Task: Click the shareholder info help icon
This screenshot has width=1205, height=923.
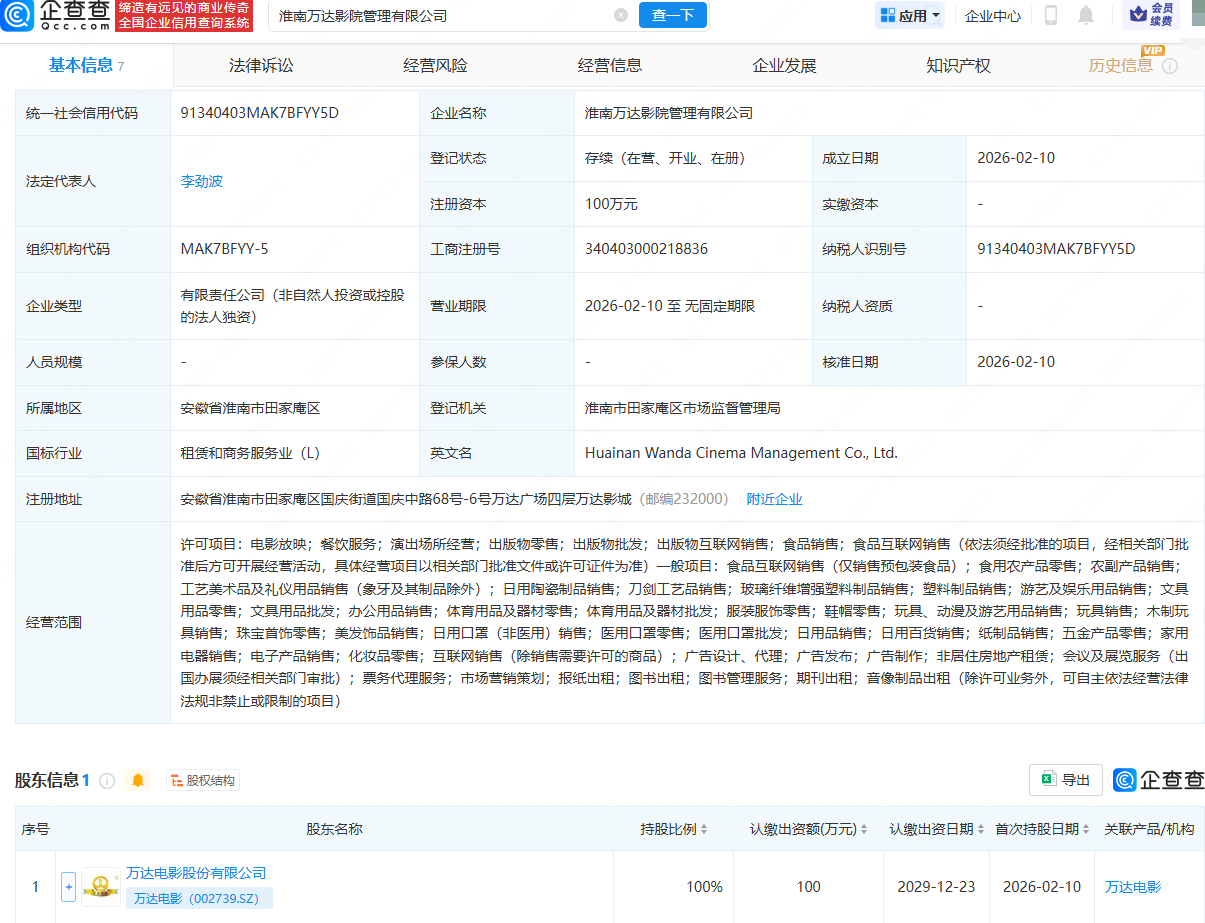Action: coord(107,781)
